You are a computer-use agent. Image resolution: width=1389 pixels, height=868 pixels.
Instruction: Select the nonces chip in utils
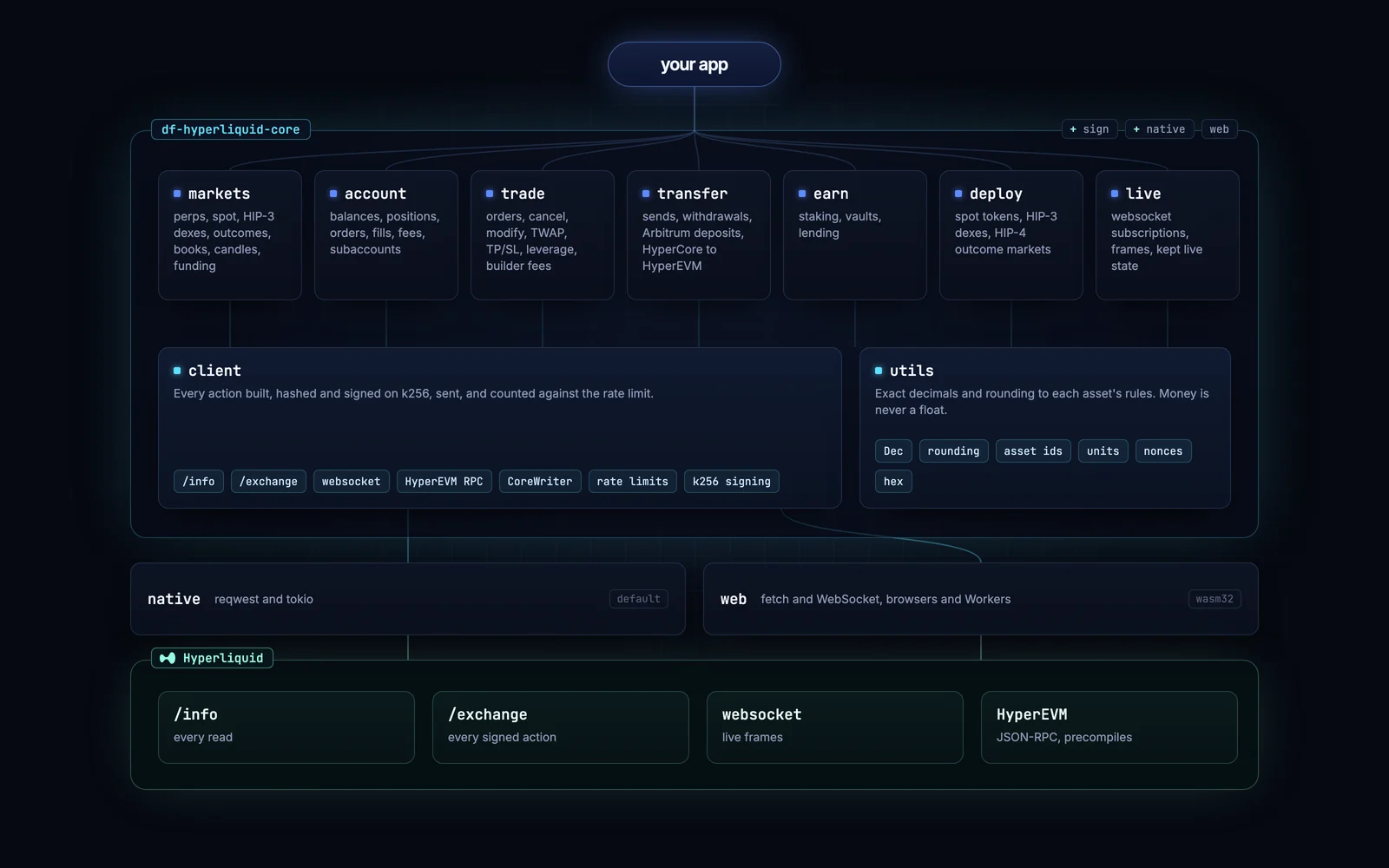[x=1163, y=450]
